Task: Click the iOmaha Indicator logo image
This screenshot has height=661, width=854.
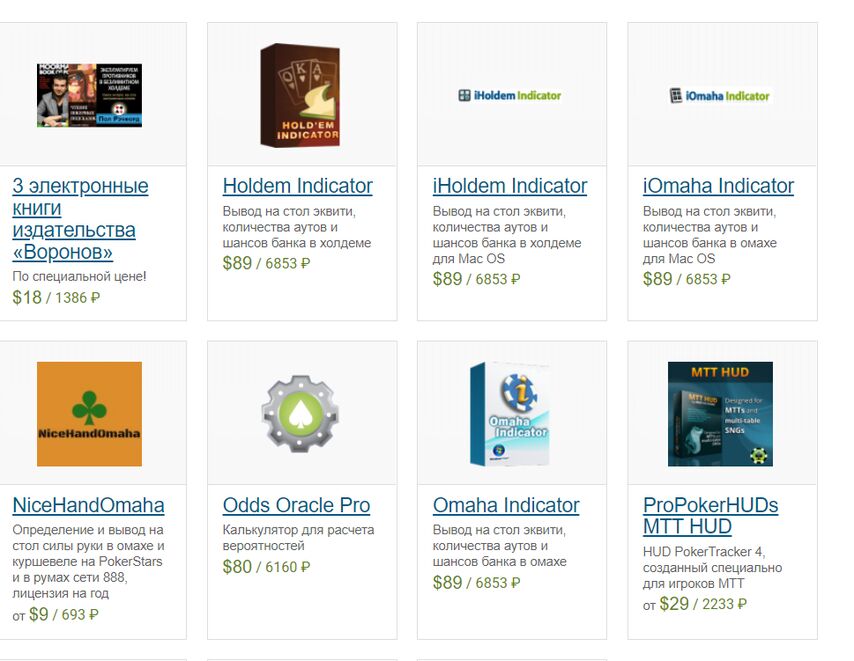Action: pyautogui.click(x=719, y=96)
